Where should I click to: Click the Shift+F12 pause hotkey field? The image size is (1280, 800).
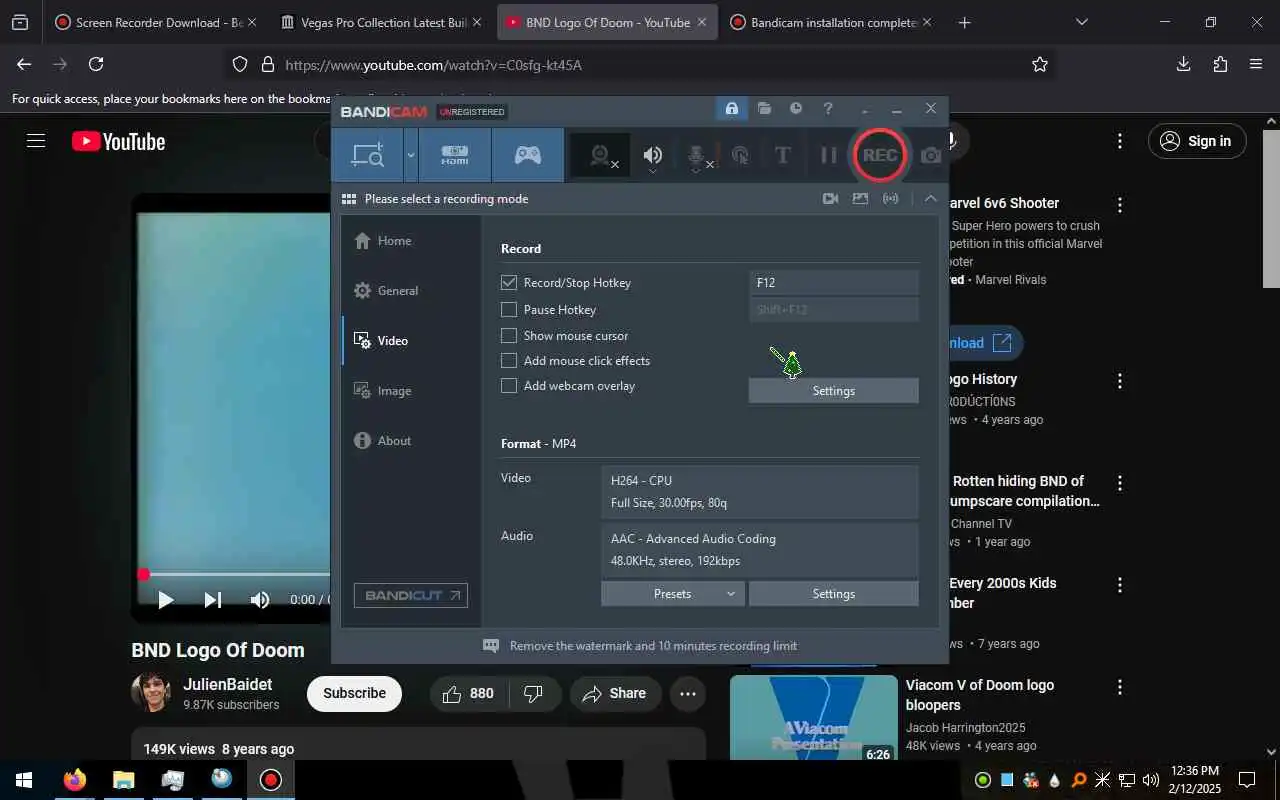pos(834,310)
